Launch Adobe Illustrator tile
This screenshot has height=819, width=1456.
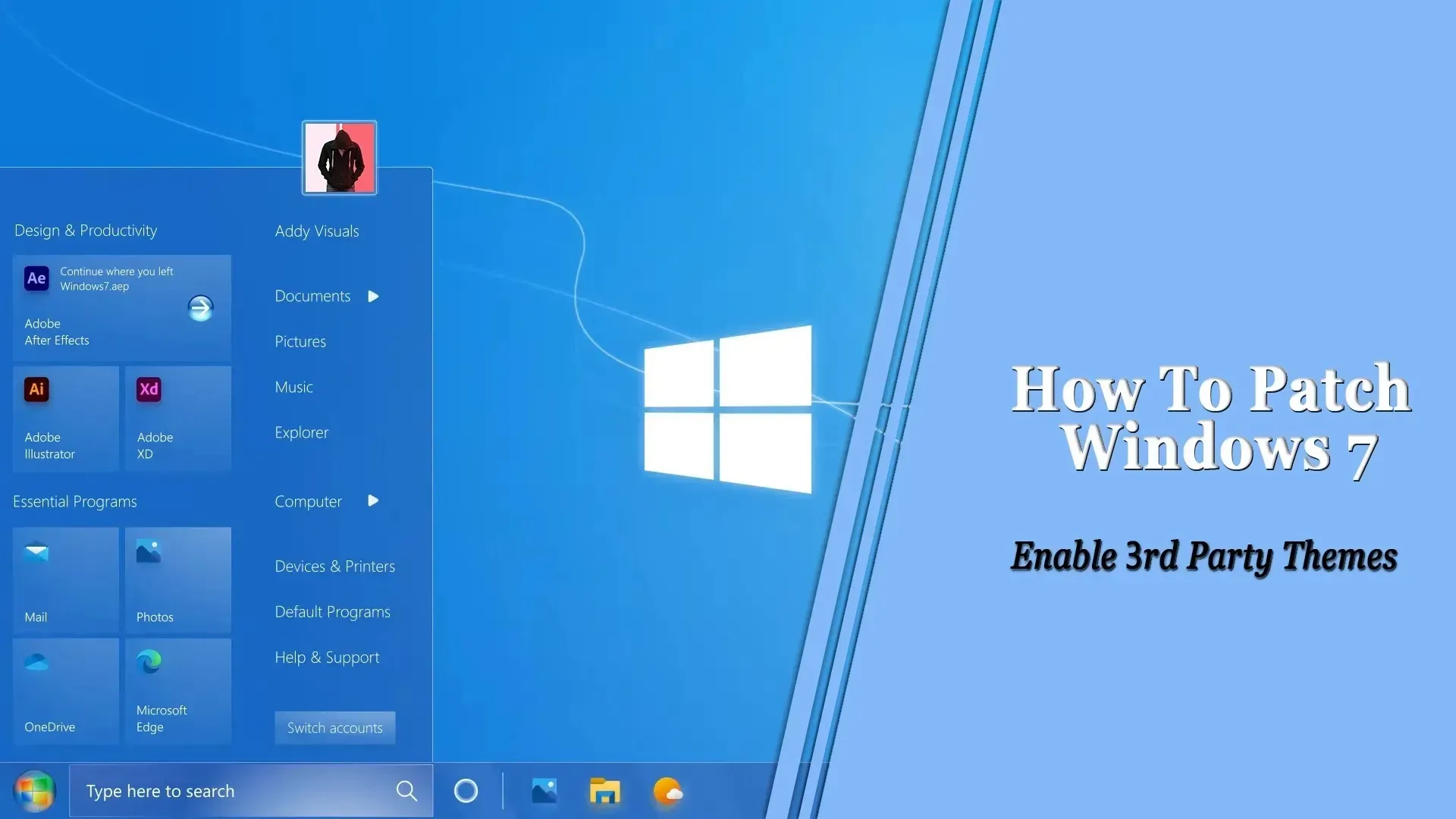click(x=66, y=419)
